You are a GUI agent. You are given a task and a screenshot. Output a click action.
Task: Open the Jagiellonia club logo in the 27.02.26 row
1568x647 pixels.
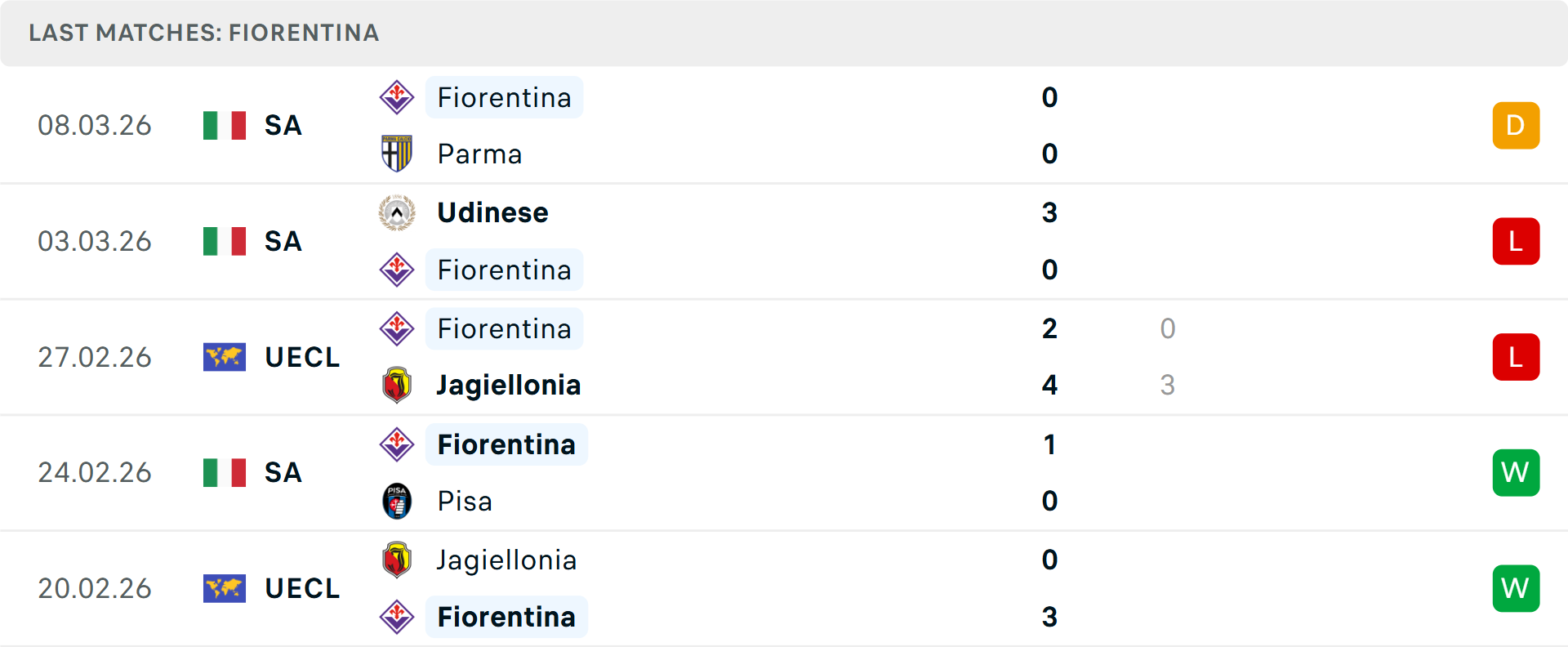pyautogui.click(x=397, y=384)
